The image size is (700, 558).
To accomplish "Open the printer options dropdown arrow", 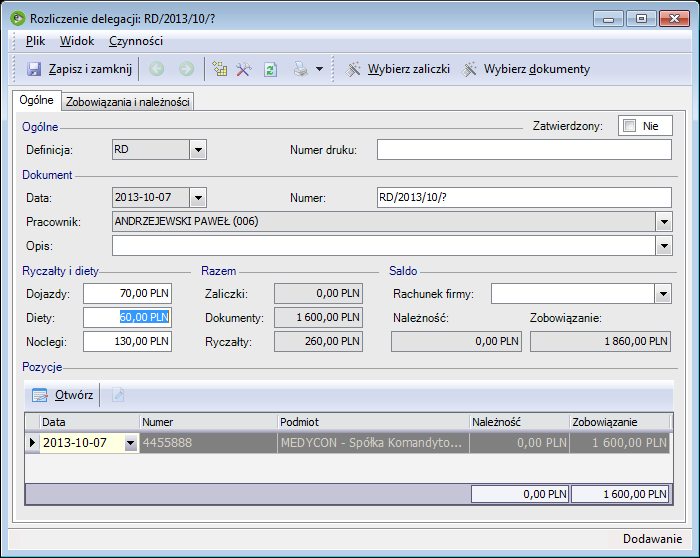I will coord(320,69).
